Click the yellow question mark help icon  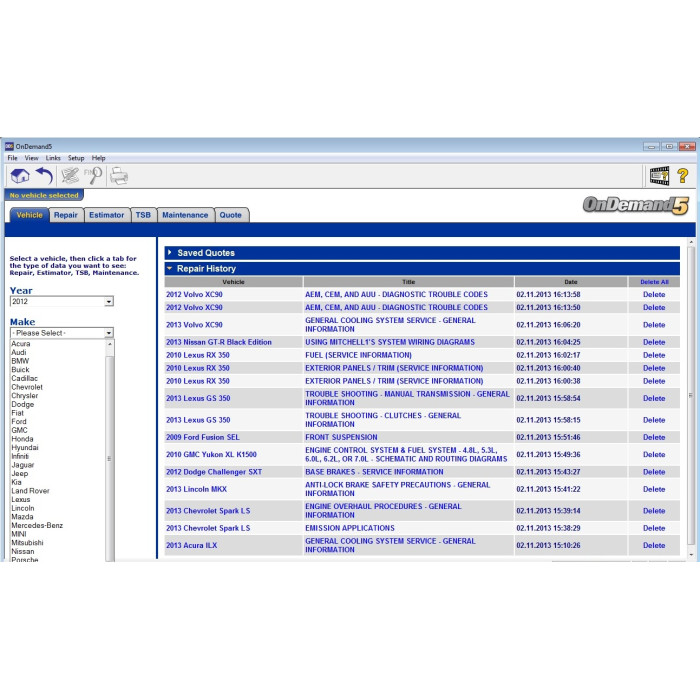tap(682, 175)
